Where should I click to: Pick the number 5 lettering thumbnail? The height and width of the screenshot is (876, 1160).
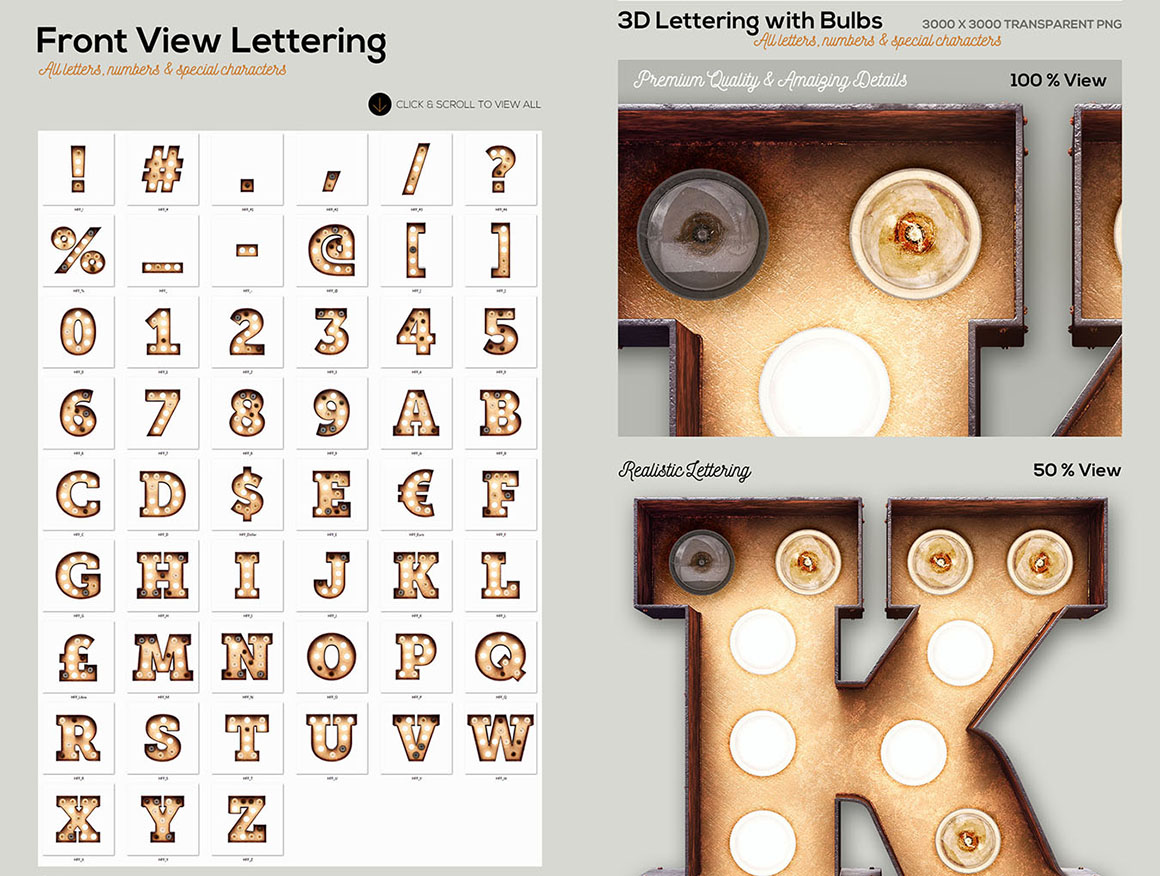pos(500,331)
